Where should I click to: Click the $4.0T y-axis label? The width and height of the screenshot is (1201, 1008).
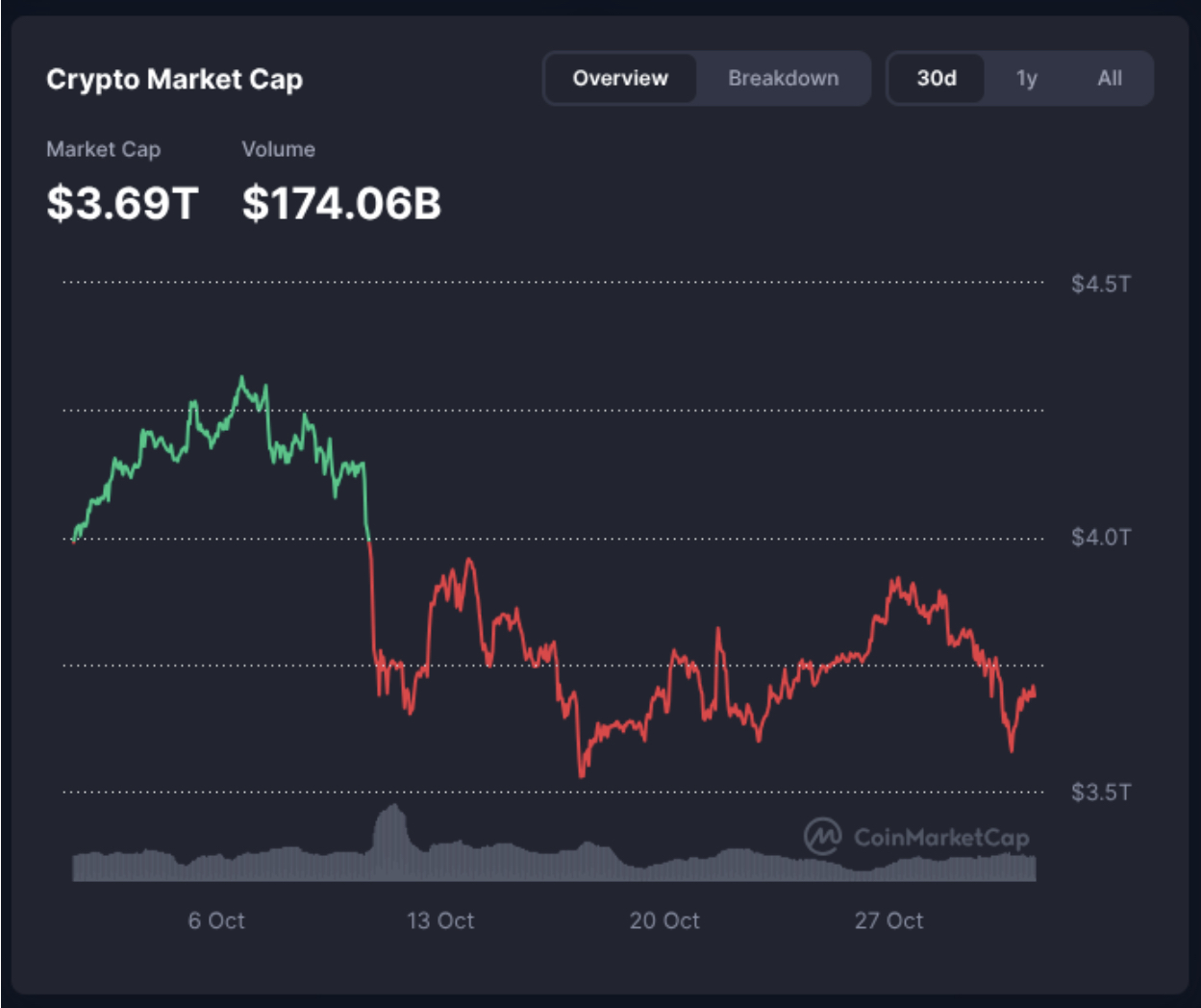pyautogui.click(x=1100, y=537)
